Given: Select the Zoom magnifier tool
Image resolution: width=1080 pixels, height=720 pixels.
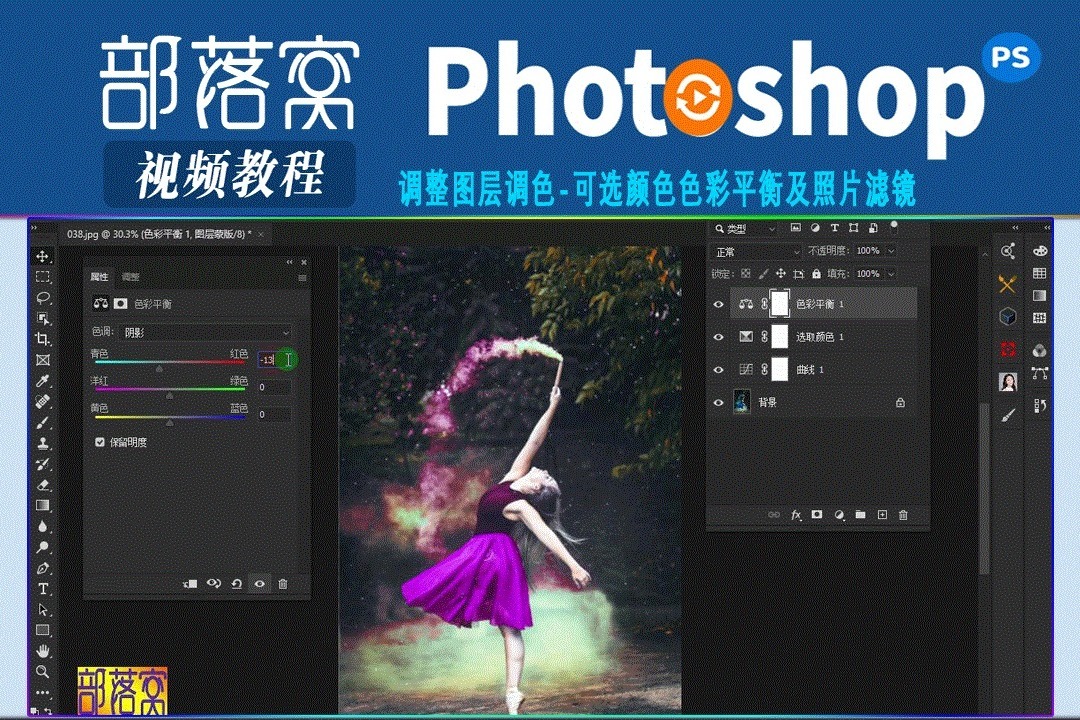Looking at the screenshot, I should point(43,671).
